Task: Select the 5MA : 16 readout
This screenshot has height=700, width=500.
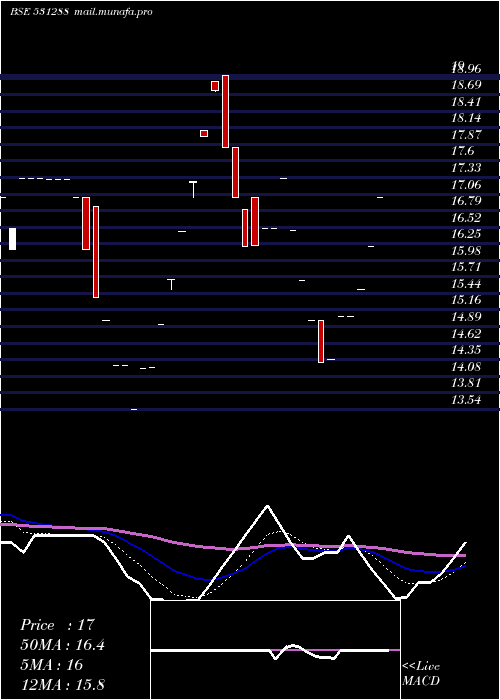Action: (52, 665)
